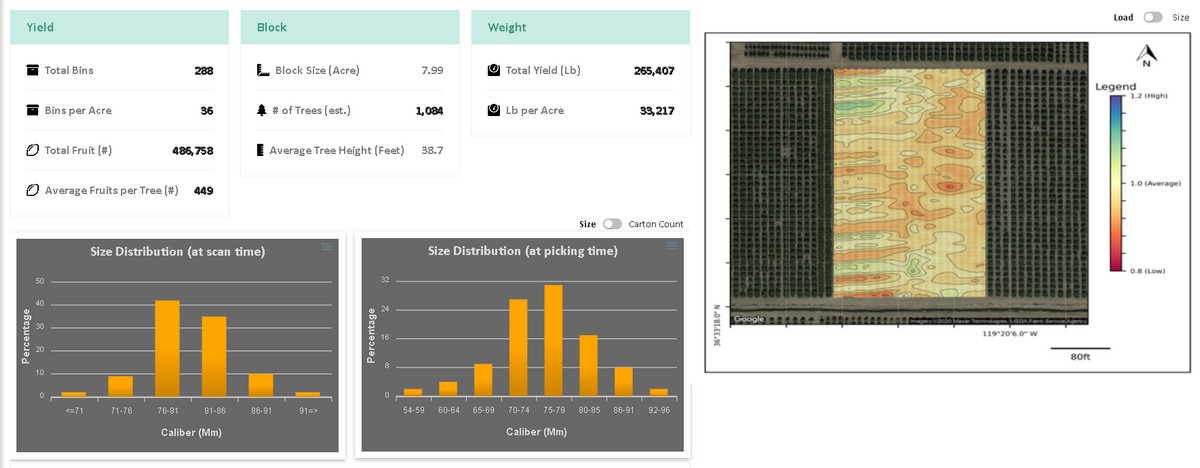This screenshot has width=1200, height=468.
Task: Click the Total Fruit leaf icon
Action: point(32,150)
